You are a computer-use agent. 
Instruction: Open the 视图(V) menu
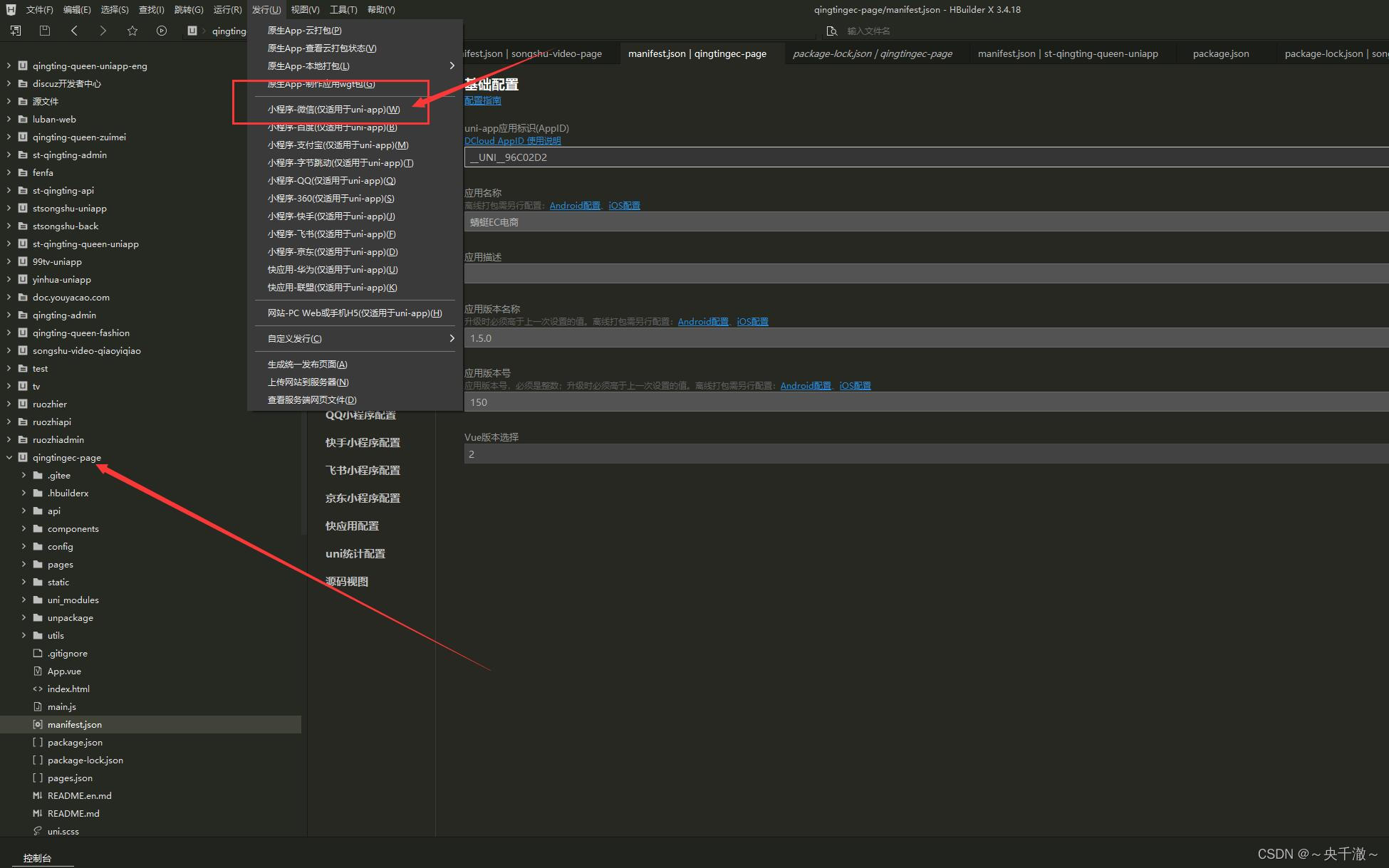pyautogui.click(x=305, y=10)
